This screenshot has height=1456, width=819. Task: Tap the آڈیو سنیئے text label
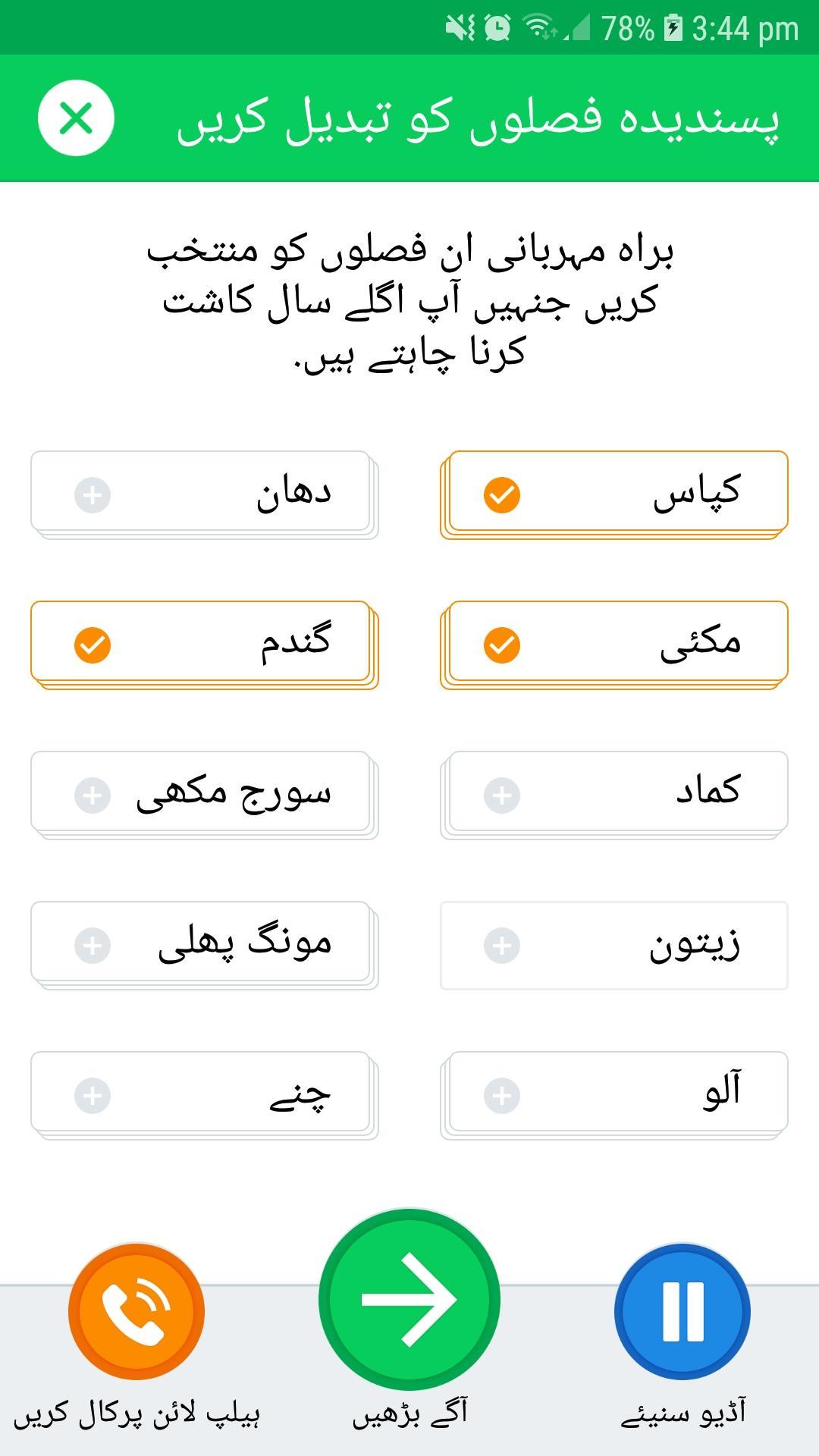[x=682, y=1414]
